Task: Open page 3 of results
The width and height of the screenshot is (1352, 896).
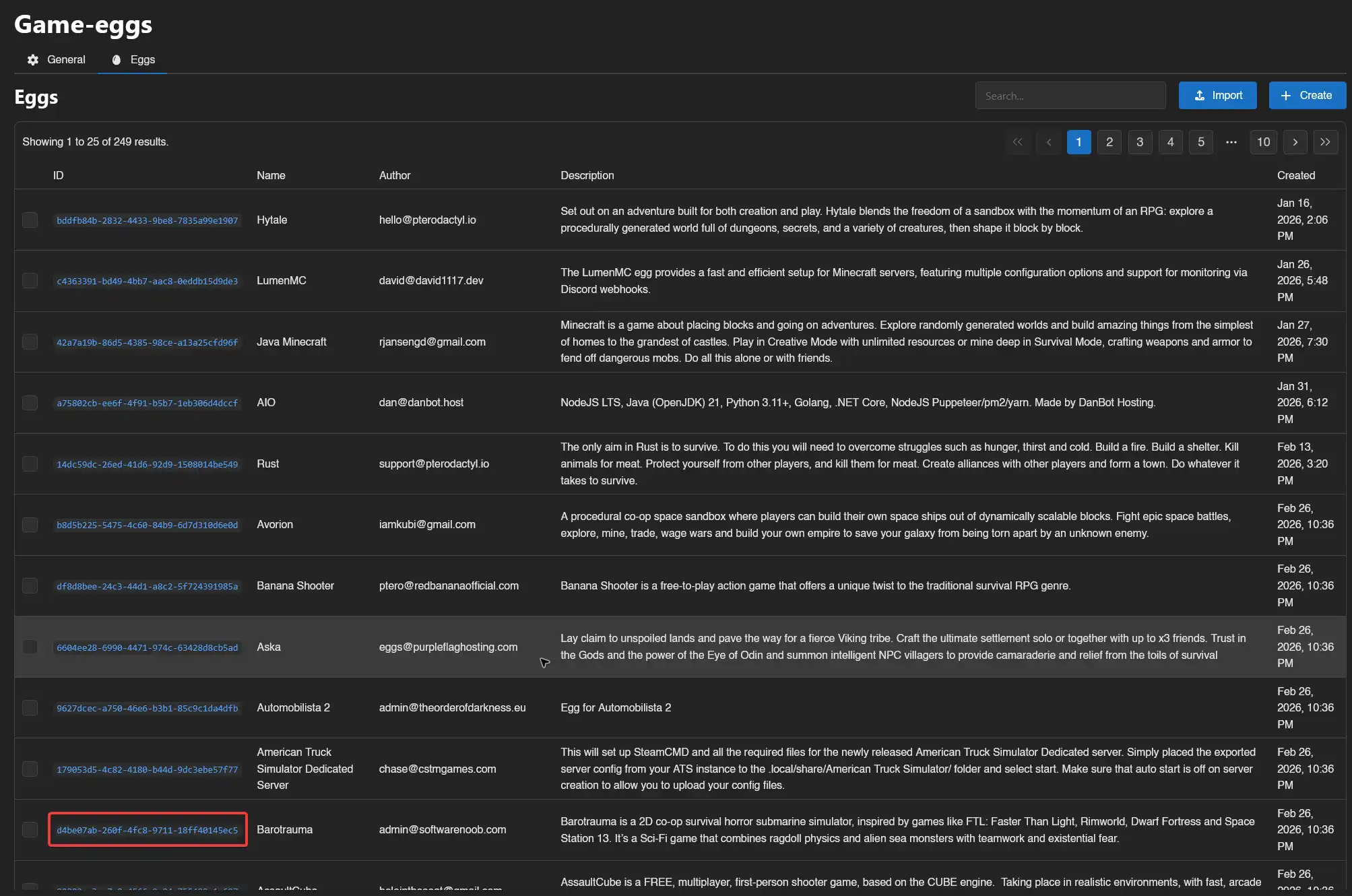Action: coord(1140,142)
